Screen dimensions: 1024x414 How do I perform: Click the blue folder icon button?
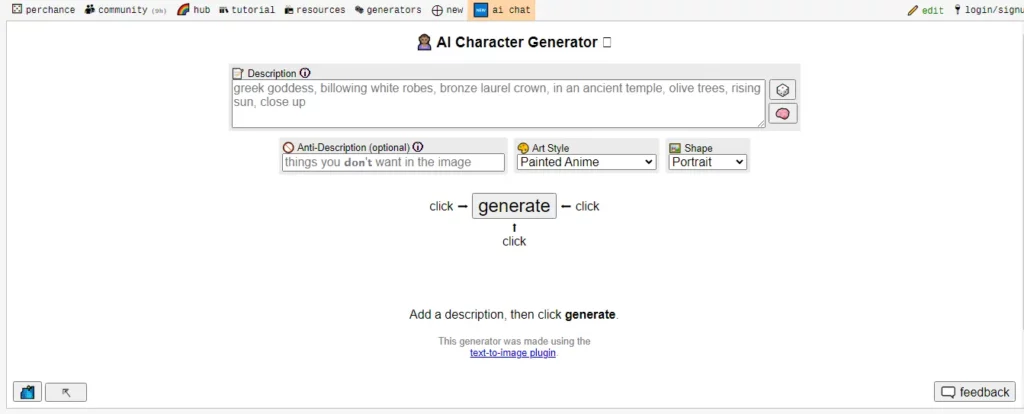27,392
